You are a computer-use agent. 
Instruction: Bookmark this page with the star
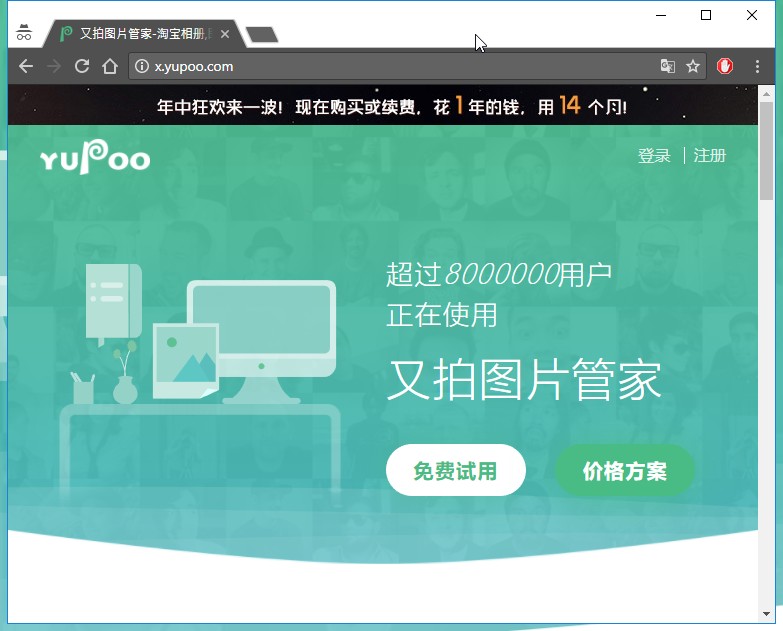[693, 67]
